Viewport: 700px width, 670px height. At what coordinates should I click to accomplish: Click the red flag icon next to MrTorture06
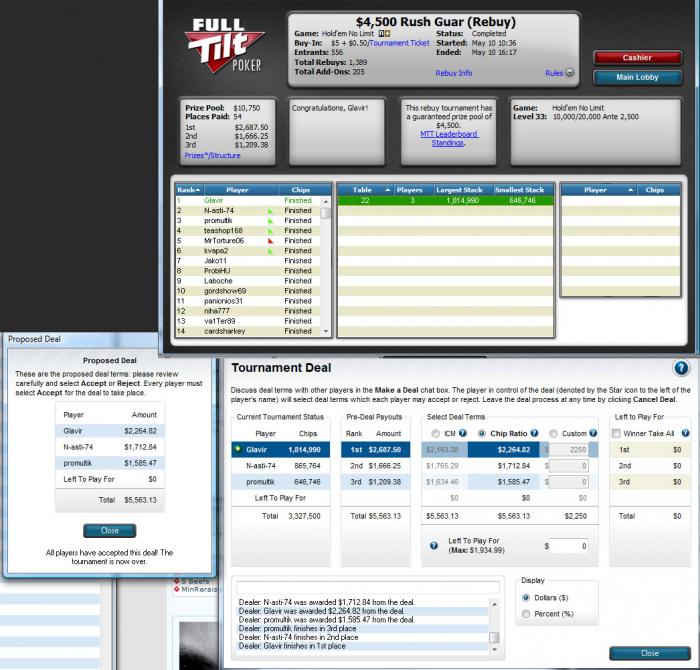(x=270, y=241)
